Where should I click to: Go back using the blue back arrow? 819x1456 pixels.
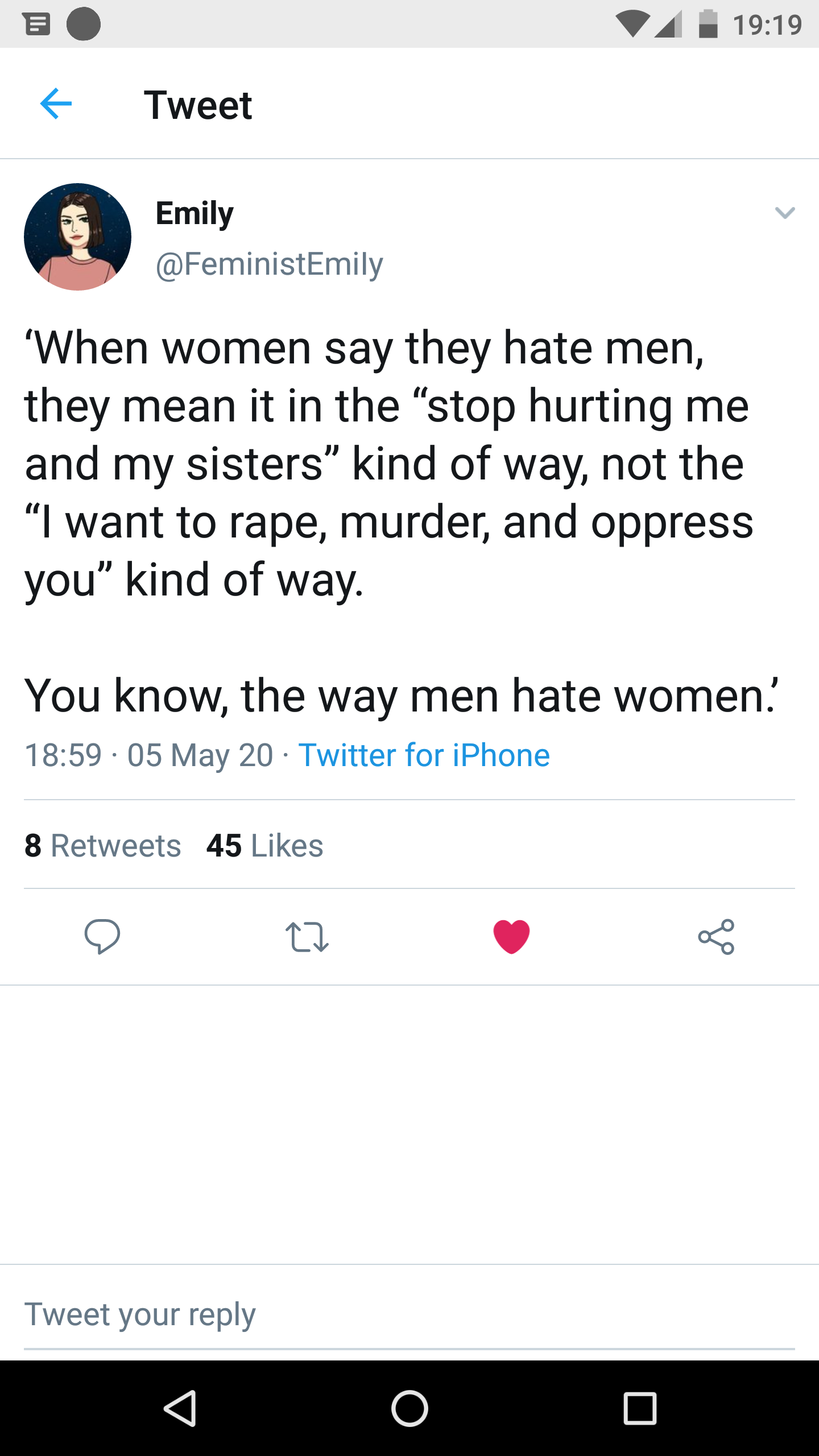pyautogui.click(x=55, y=104)
